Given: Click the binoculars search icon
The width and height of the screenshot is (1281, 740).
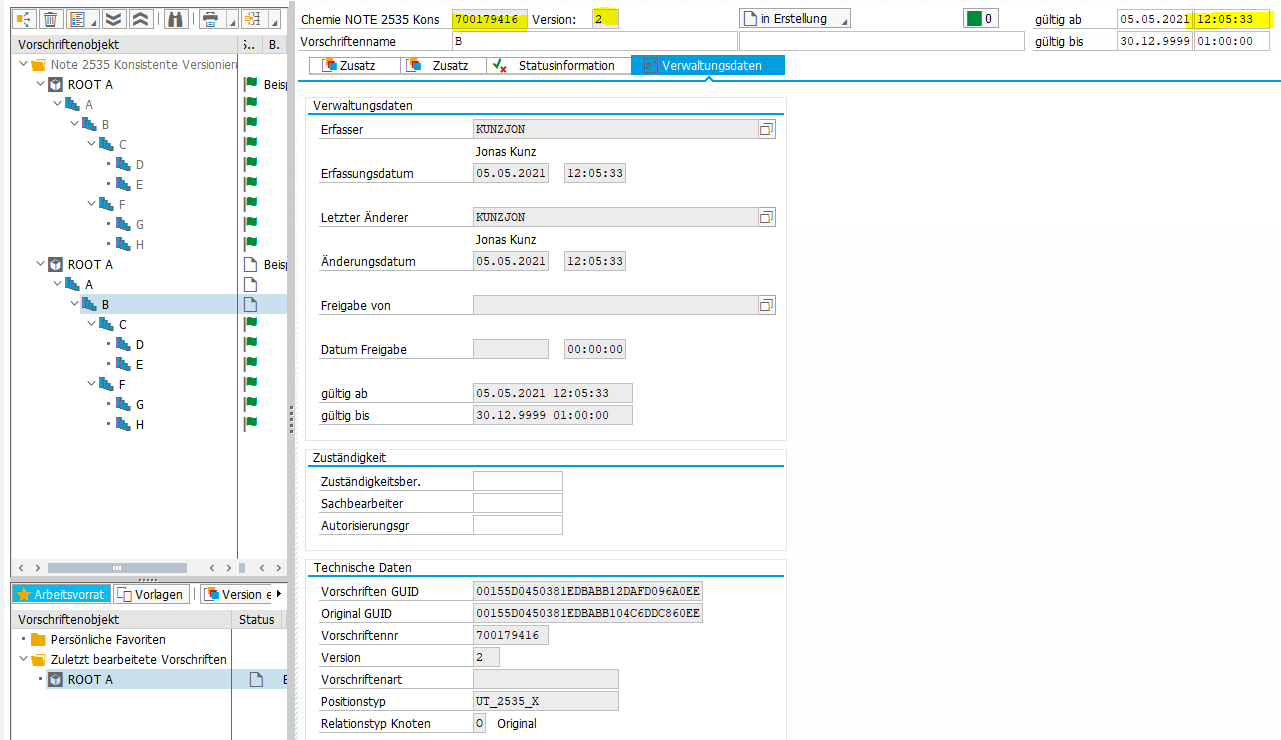Looking at the screenshot, I should click(x=175, y=19).
